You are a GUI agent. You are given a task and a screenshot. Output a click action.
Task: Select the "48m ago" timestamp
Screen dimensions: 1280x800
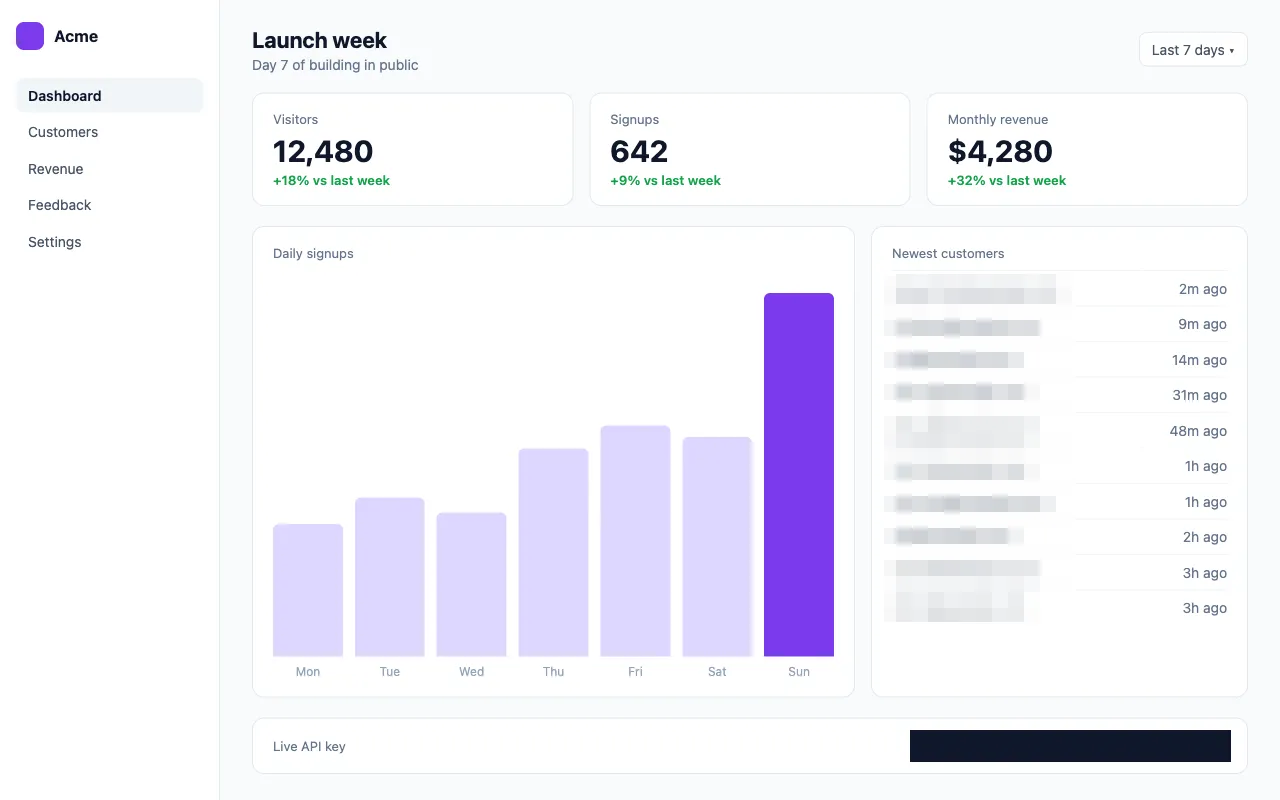click(1198, 431)
